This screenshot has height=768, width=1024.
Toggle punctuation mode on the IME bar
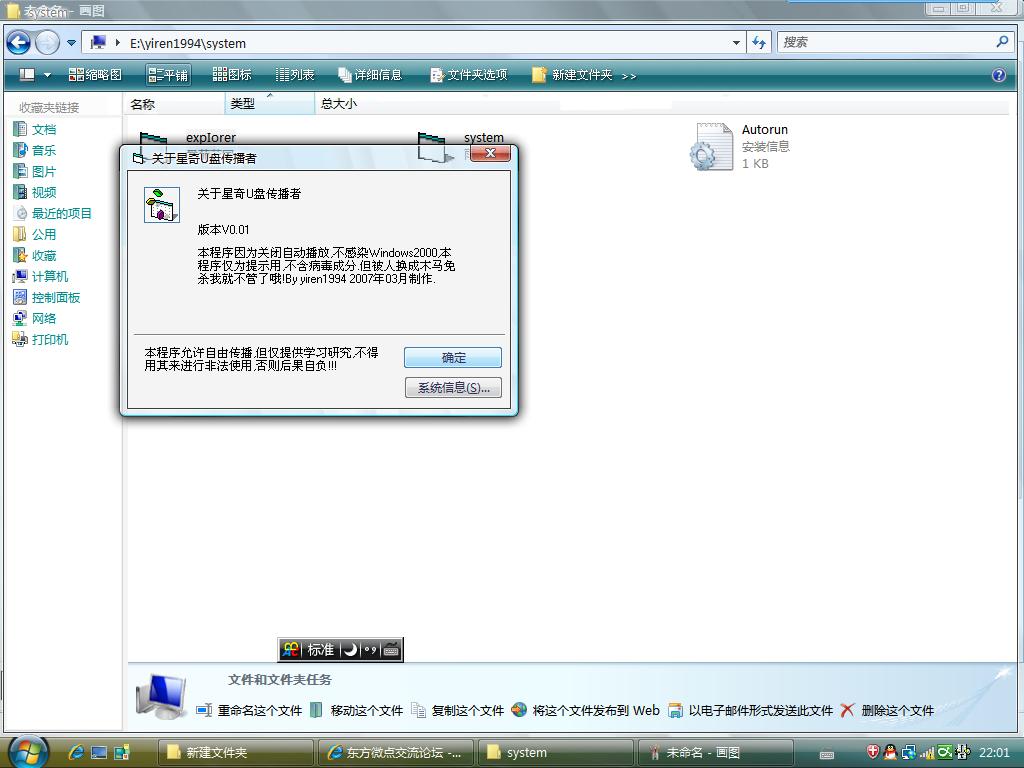(370, 650)
